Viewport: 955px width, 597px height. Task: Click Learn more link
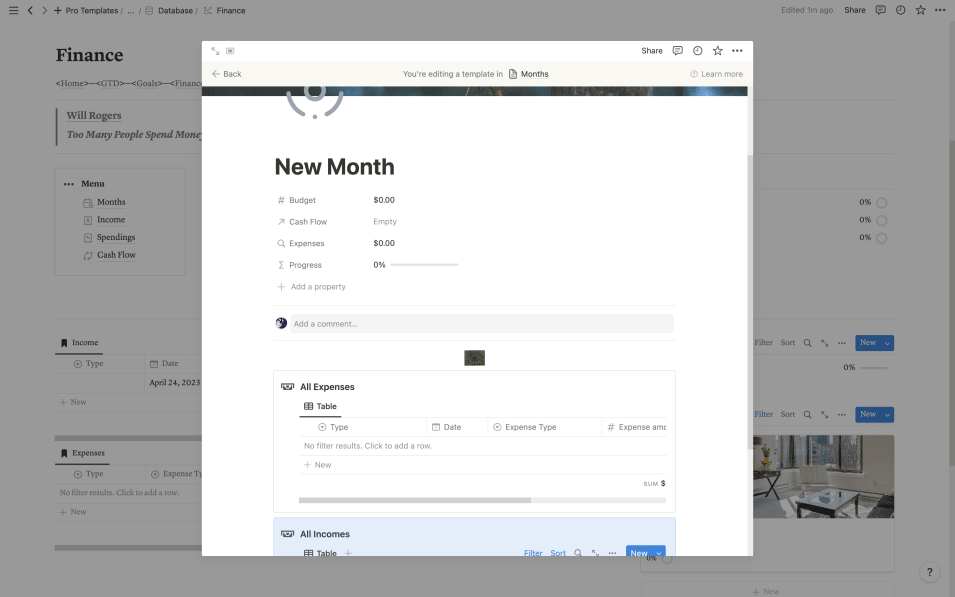(716, 74)
